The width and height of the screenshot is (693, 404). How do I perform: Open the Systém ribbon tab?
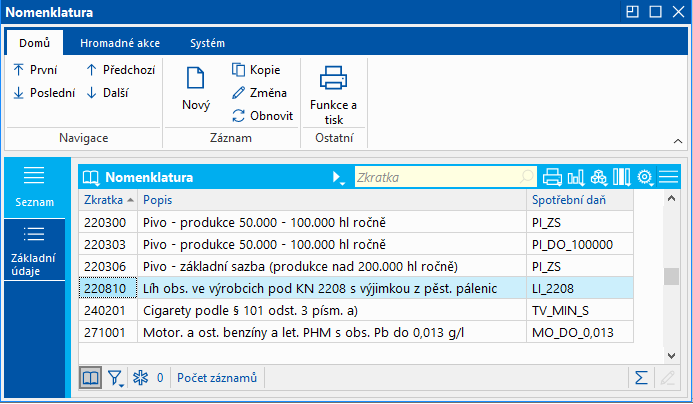pyautogui.click(x=207, y=43)
